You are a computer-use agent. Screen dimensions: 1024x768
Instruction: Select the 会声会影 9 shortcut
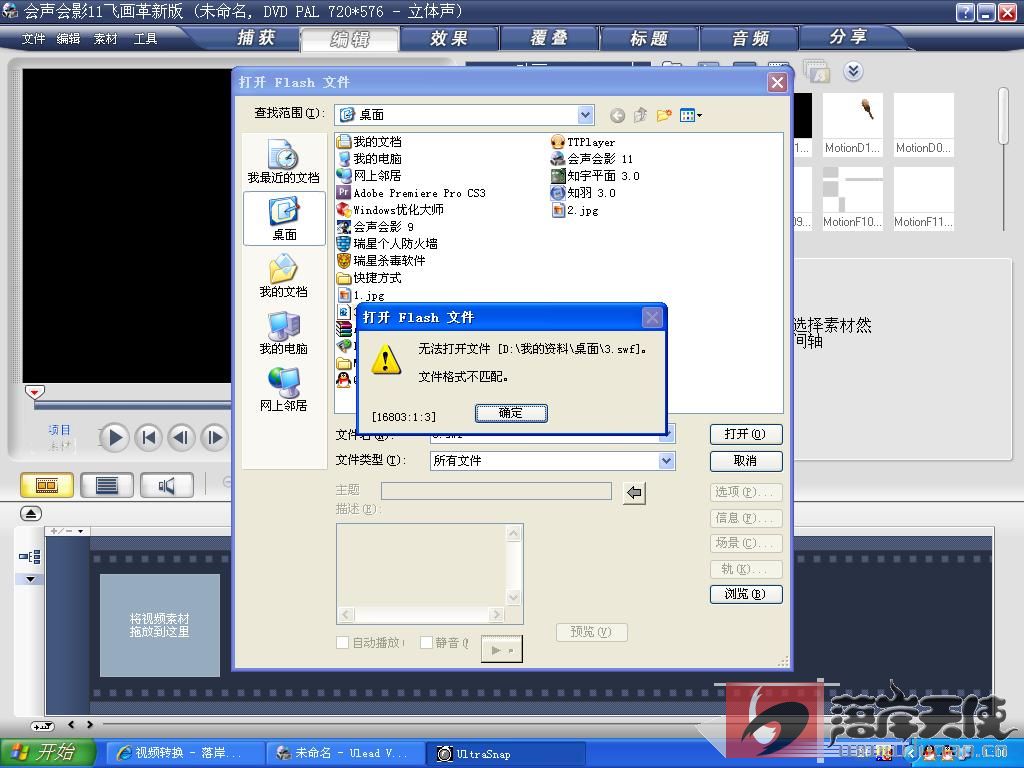(x=376, y=227)
